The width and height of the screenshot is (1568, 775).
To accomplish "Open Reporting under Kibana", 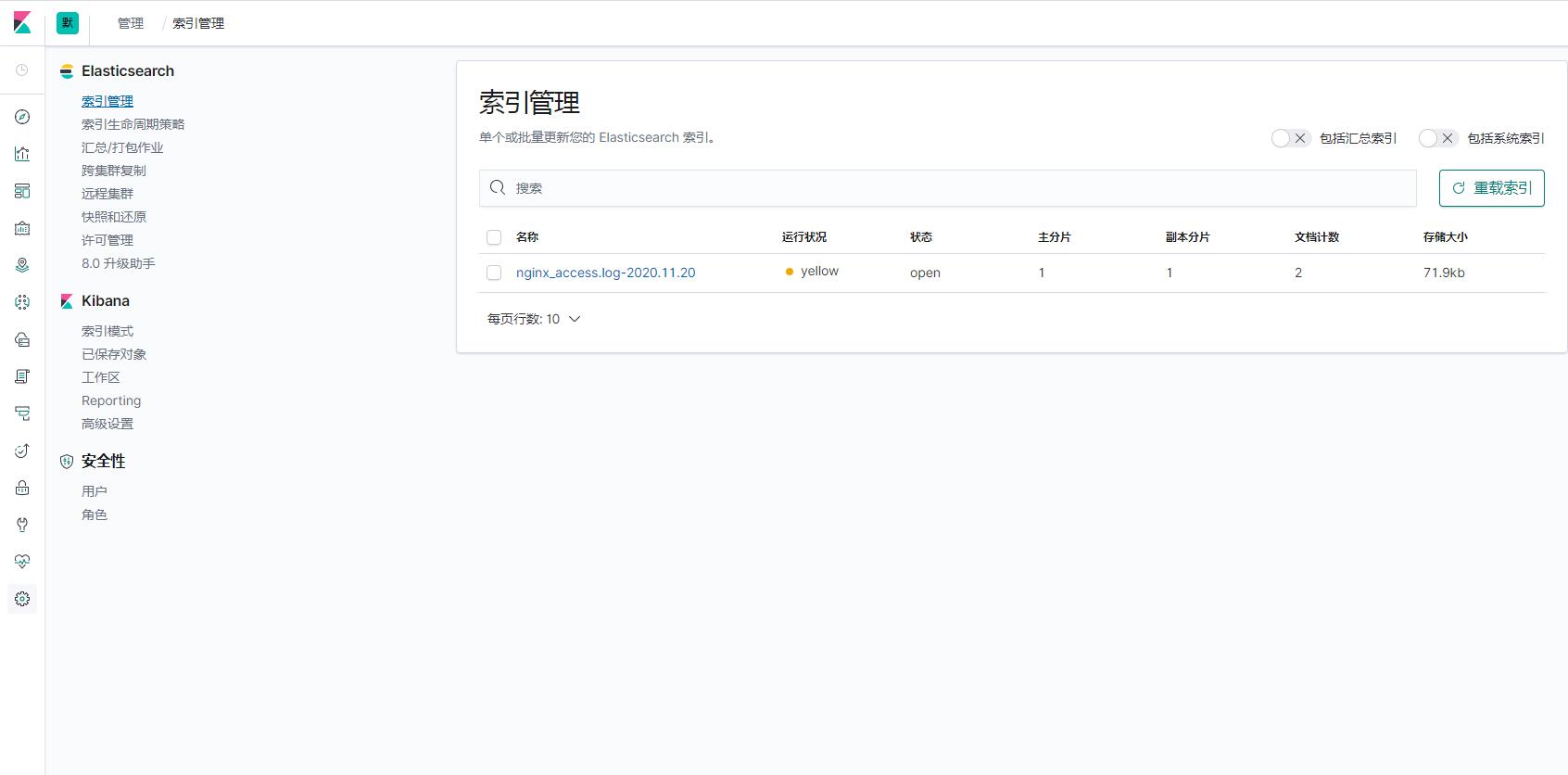I will (x=111, y=400).
